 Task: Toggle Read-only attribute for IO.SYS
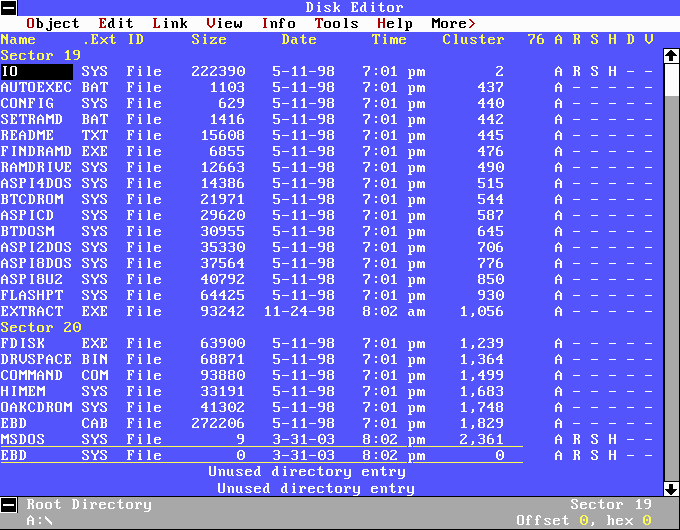576,72
